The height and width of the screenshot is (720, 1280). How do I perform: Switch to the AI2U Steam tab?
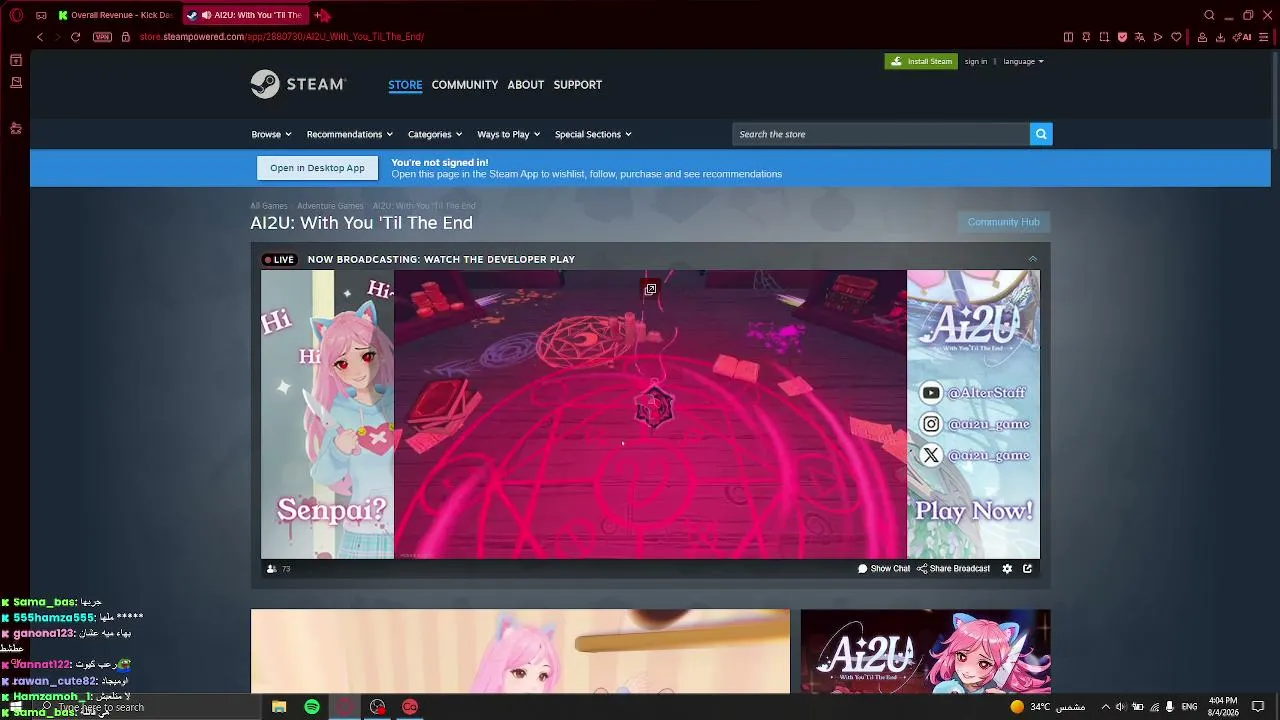245,15
